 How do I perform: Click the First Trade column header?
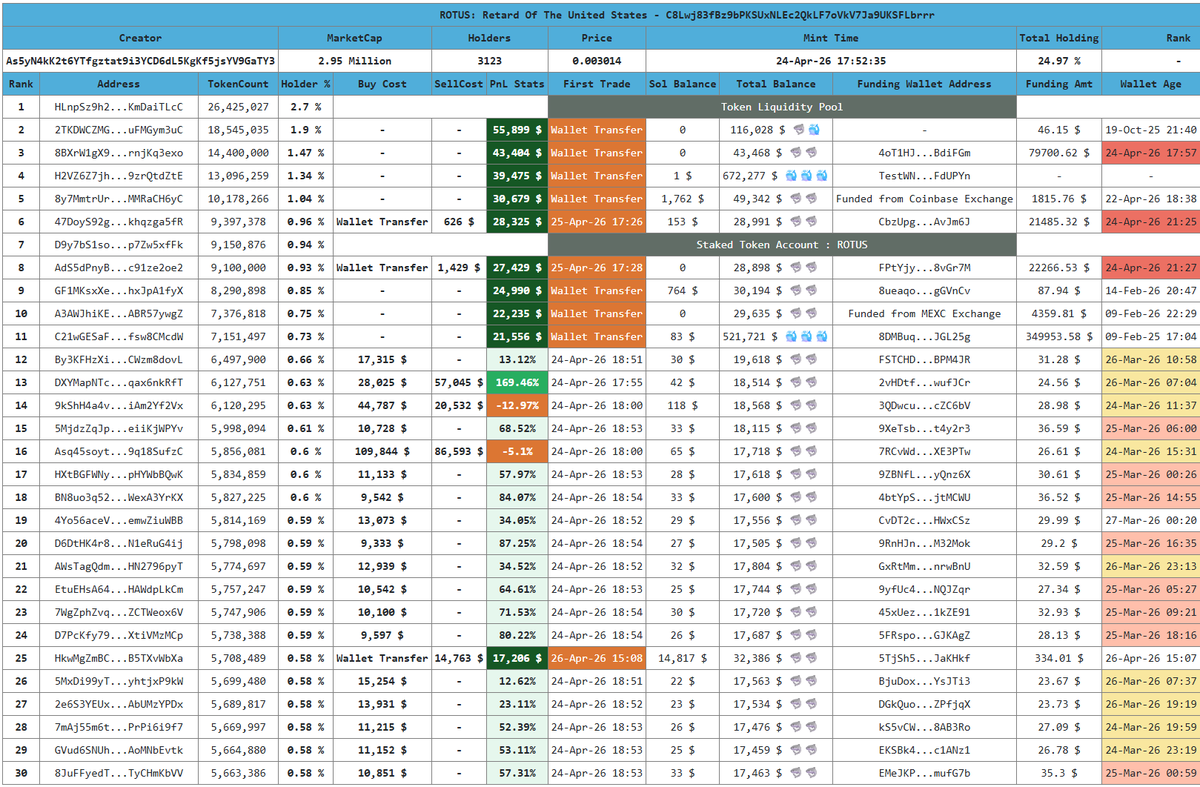(597, 84)
